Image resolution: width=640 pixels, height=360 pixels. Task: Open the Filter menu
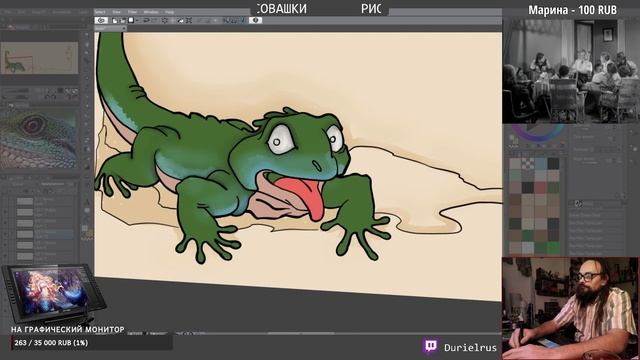point(132,12)
